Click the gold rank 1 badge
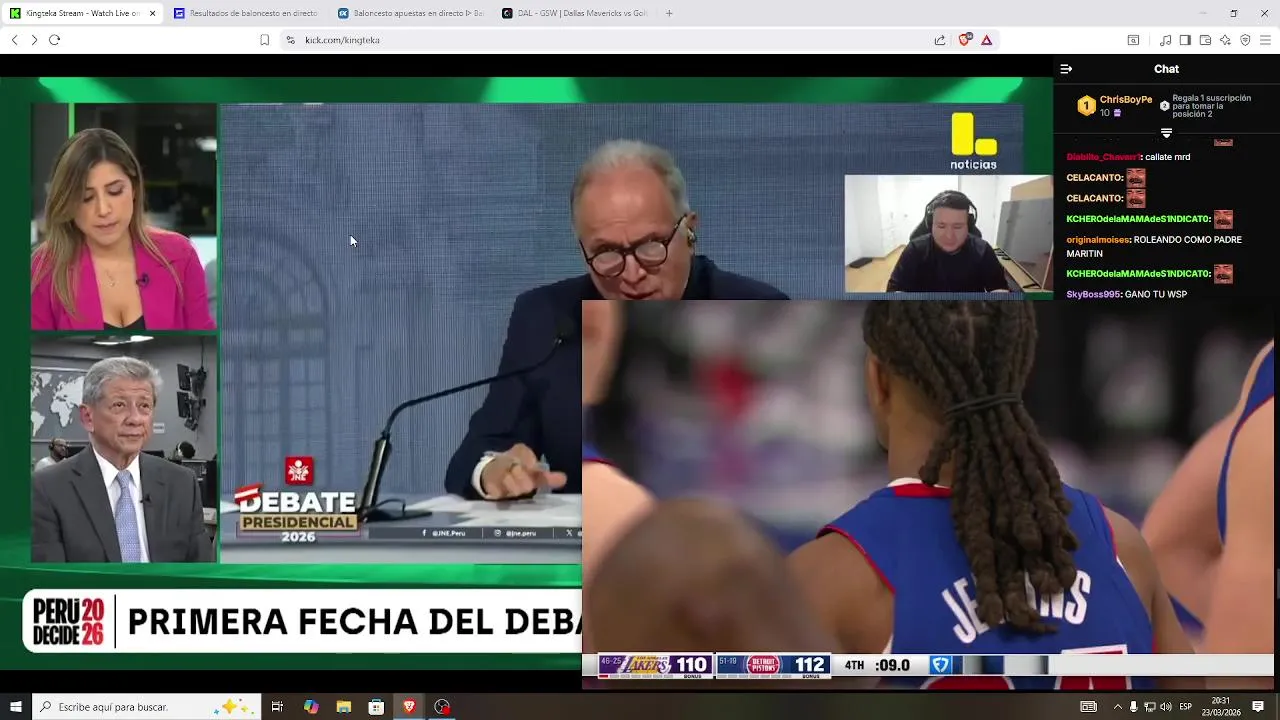 1086,106
